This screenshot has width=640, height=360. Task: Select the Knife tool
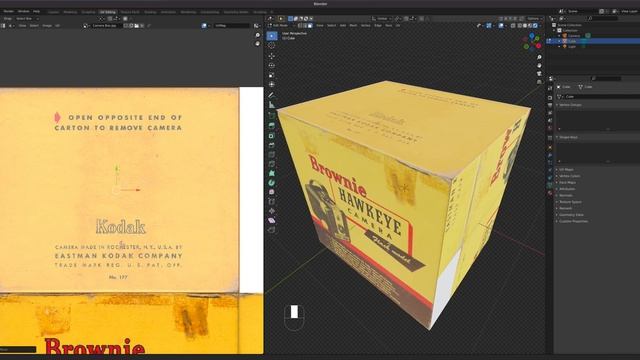pos(272,164)
